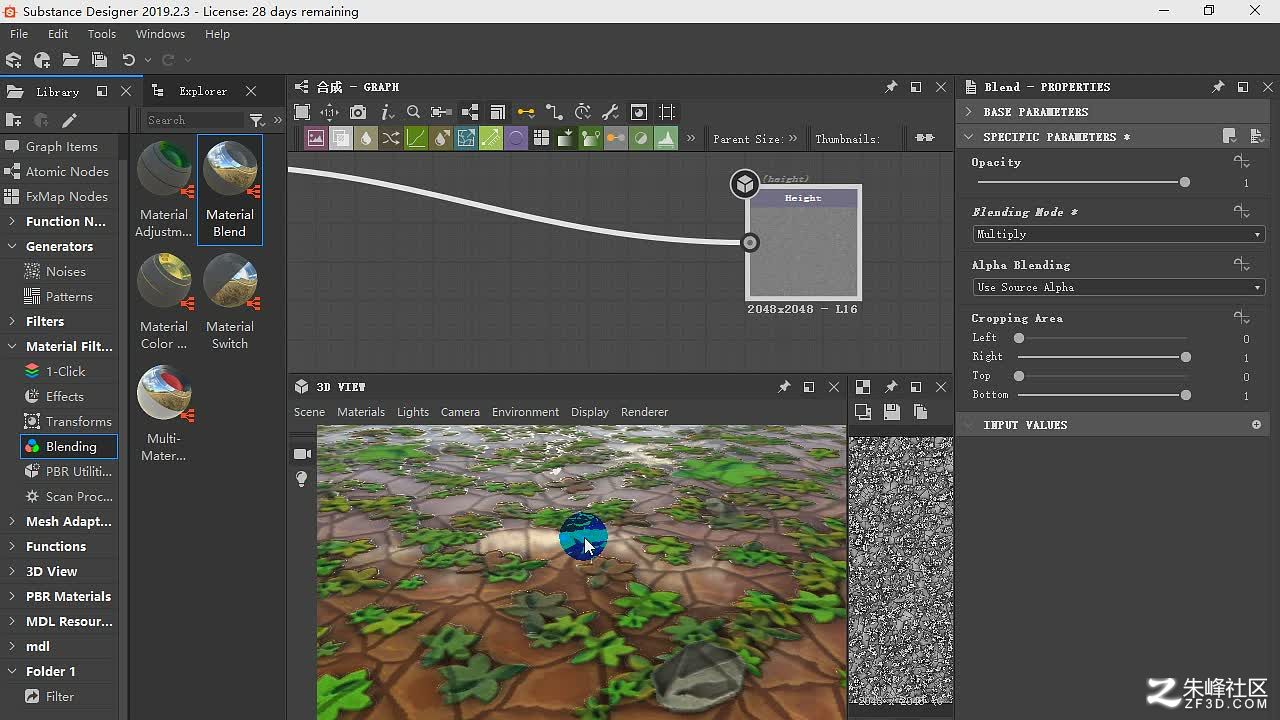Screen dimensions: 1280x720
Task: Click the new graph icon with plus sign
Action: pos(42,60)
